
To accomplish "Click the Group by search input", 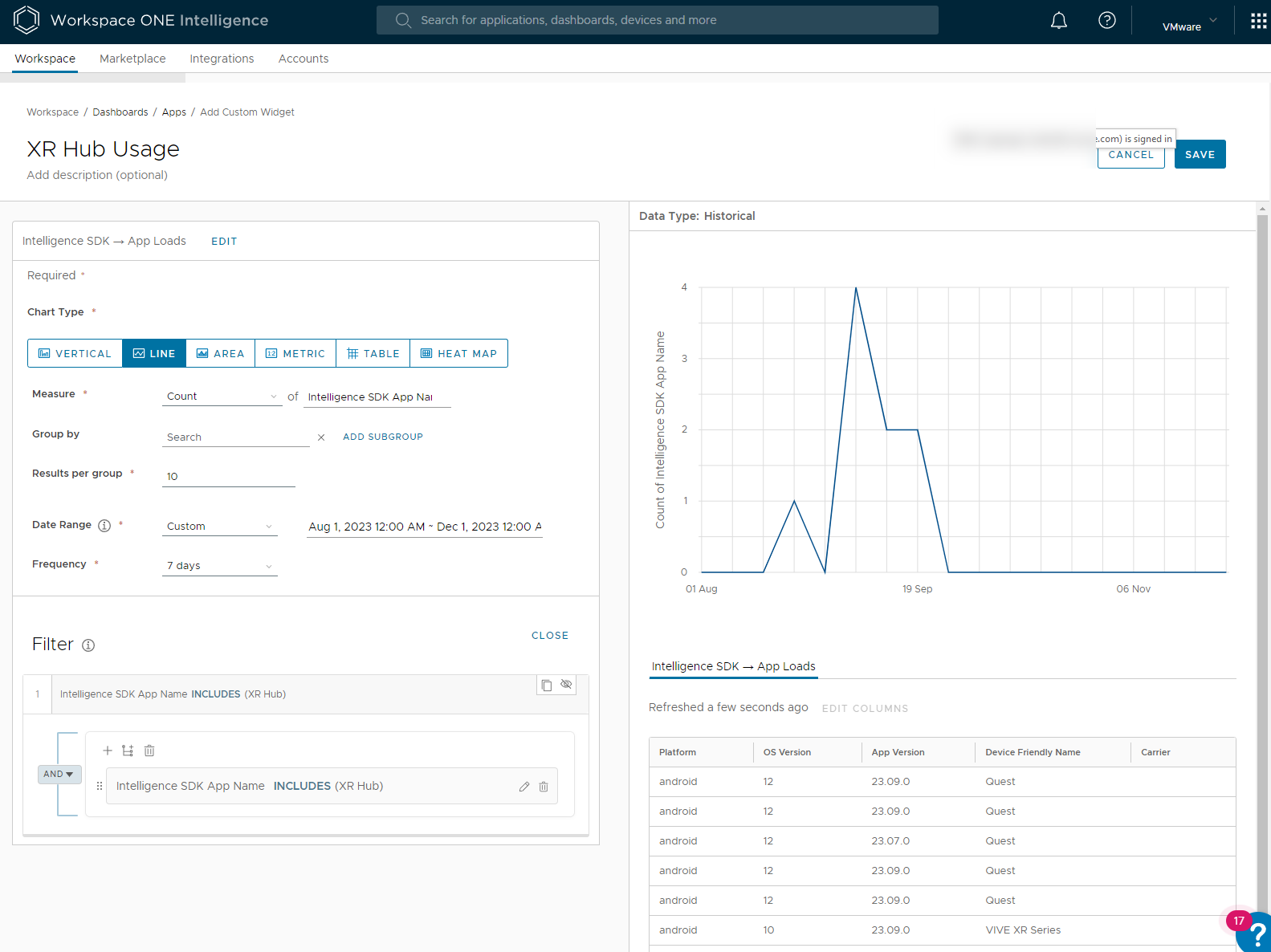I will point(235,437).
